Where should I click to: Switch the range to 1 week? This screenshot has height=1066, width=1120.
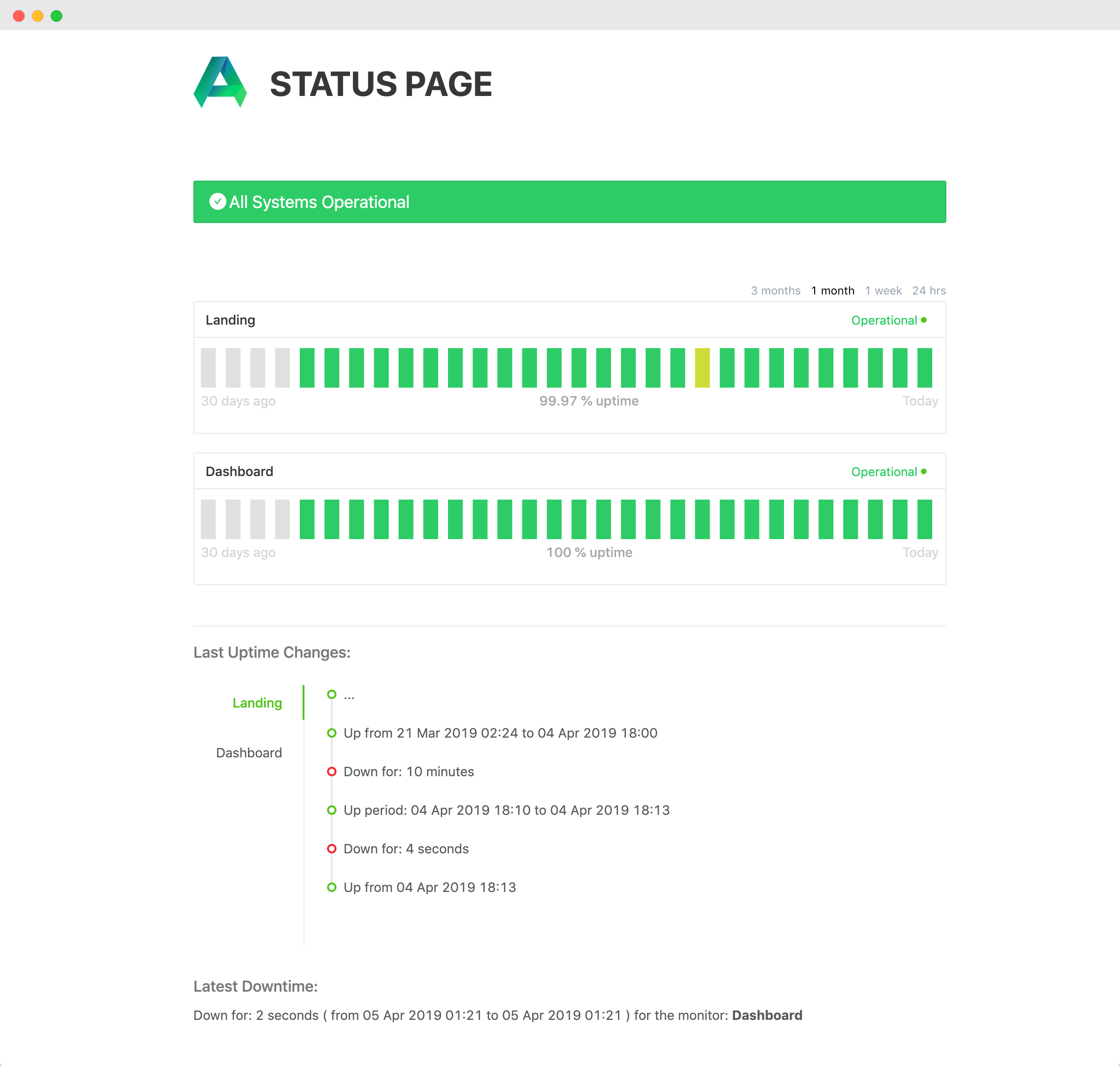(x=883, y=290)
